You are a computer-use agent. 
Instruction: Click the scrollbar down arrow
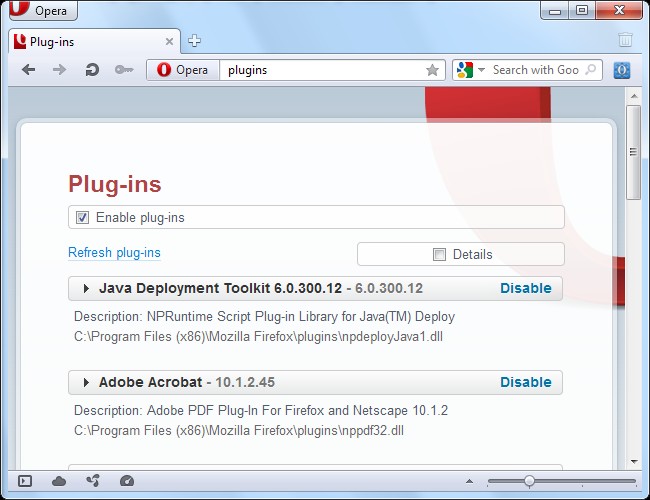[634, 461]
